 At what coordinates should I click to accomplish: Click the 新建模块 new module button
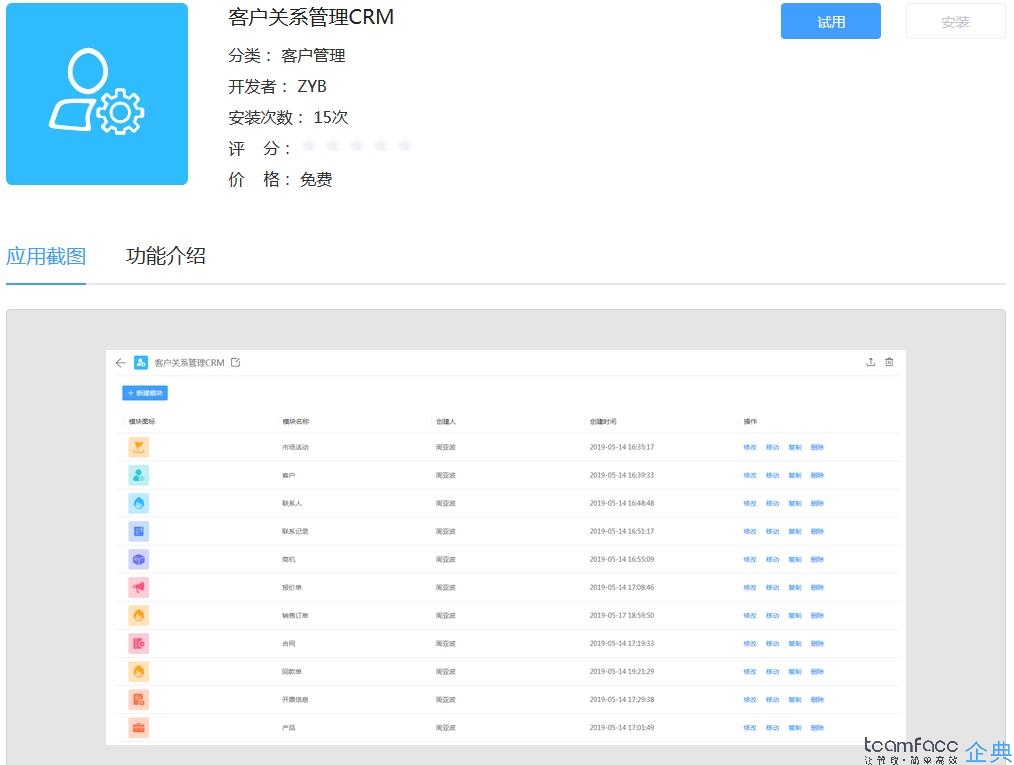pyautogui.click(x=145, y=393)
